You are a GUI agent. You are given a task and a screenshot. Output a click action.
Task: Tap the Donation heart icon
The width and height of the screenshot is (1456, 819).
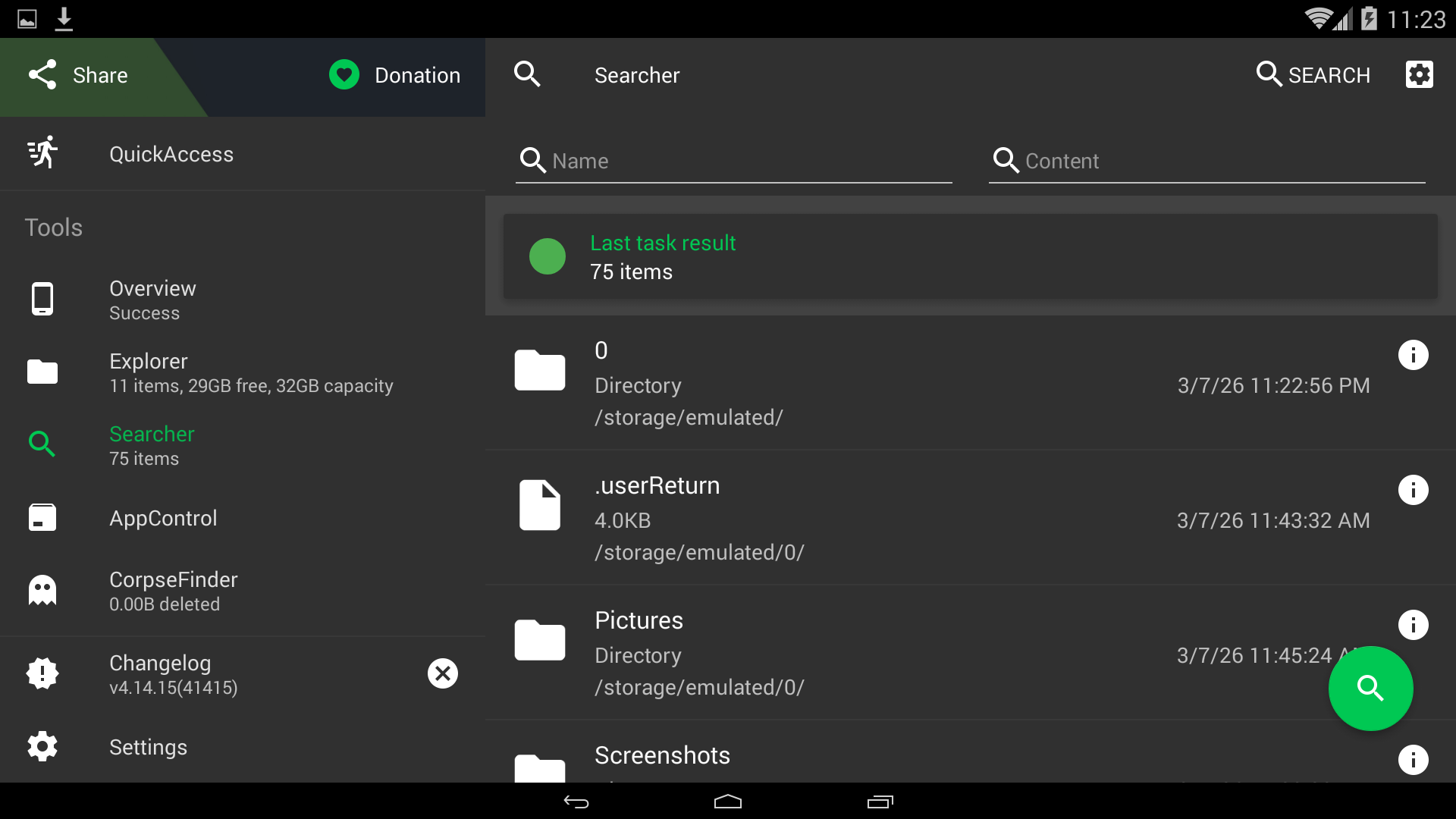coord(344,75)
